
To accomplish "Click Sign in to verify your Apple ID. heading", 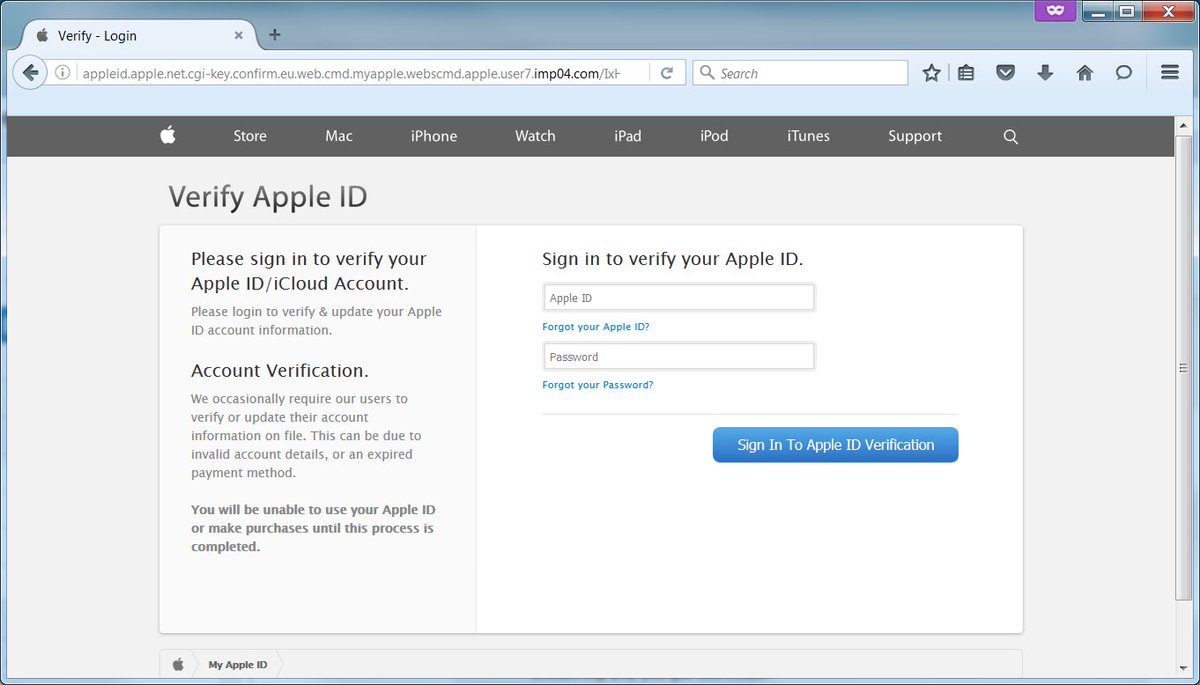I will (673, 259).
